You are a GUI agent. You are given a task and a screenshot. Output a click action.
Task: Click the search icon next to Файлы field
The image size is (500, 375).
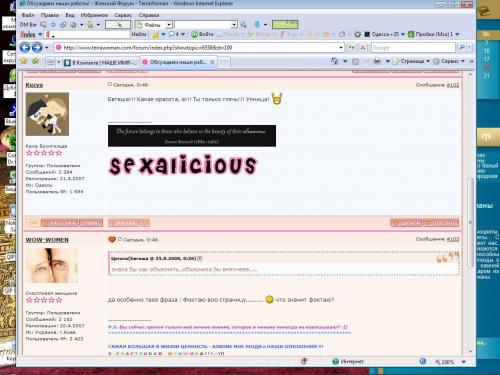tap(243, 24)
